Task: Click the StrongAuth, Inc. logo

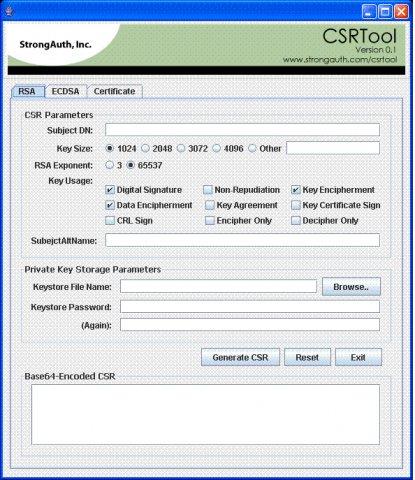Action: tap(55, 44)
